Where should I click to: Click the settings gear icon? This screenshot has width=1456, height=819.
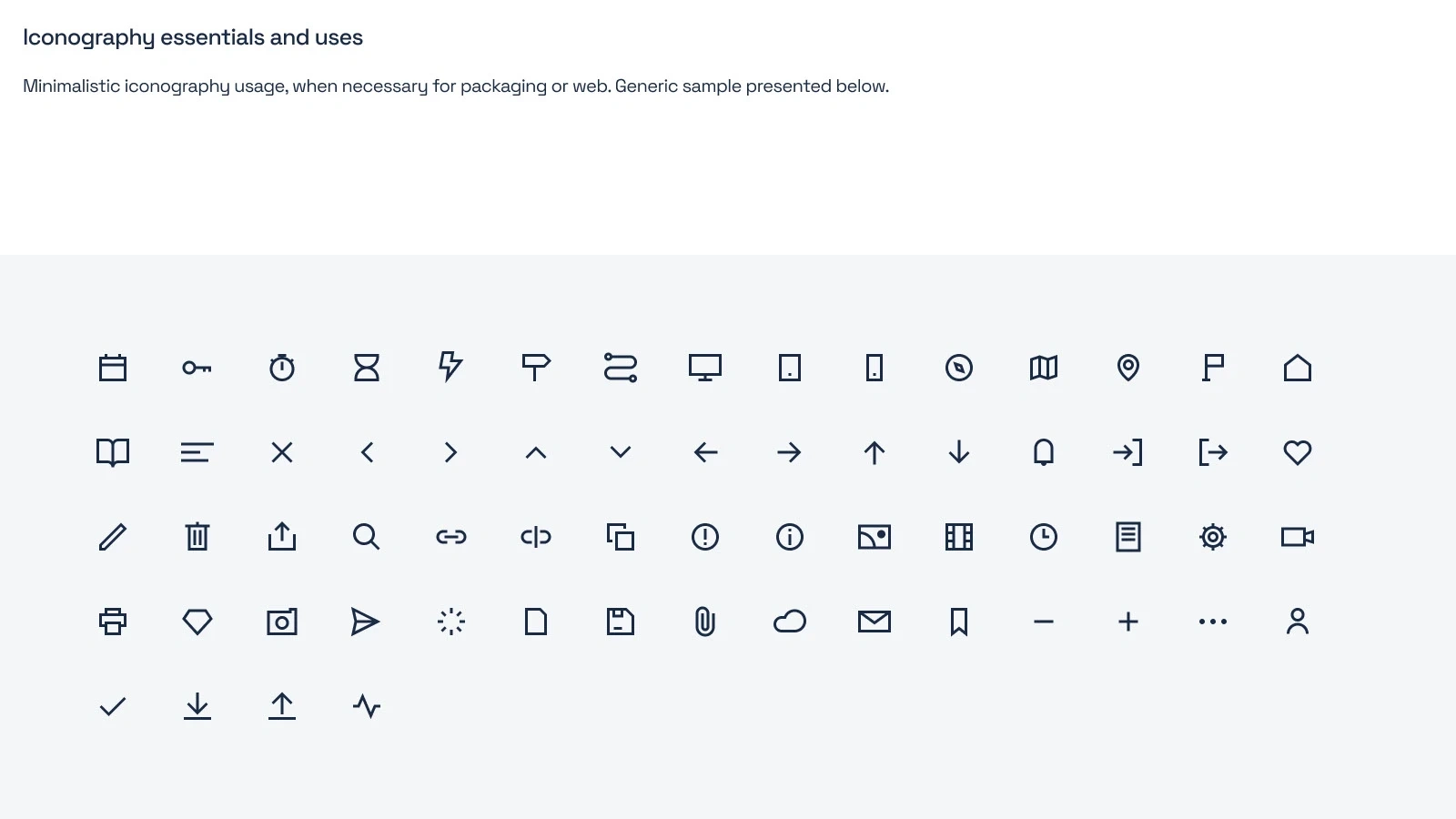(1213, 537)
